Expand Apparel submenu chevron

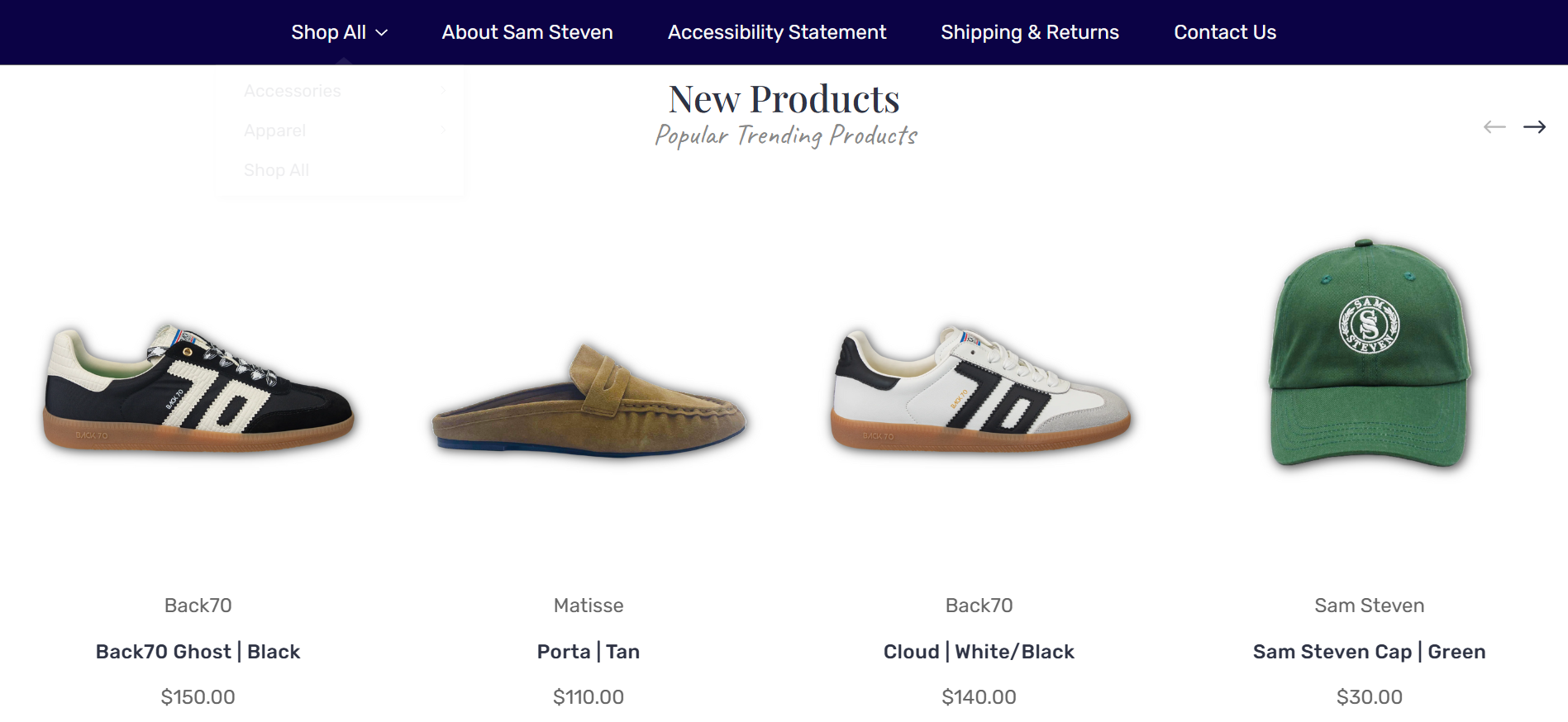click(x=443, y=130)
